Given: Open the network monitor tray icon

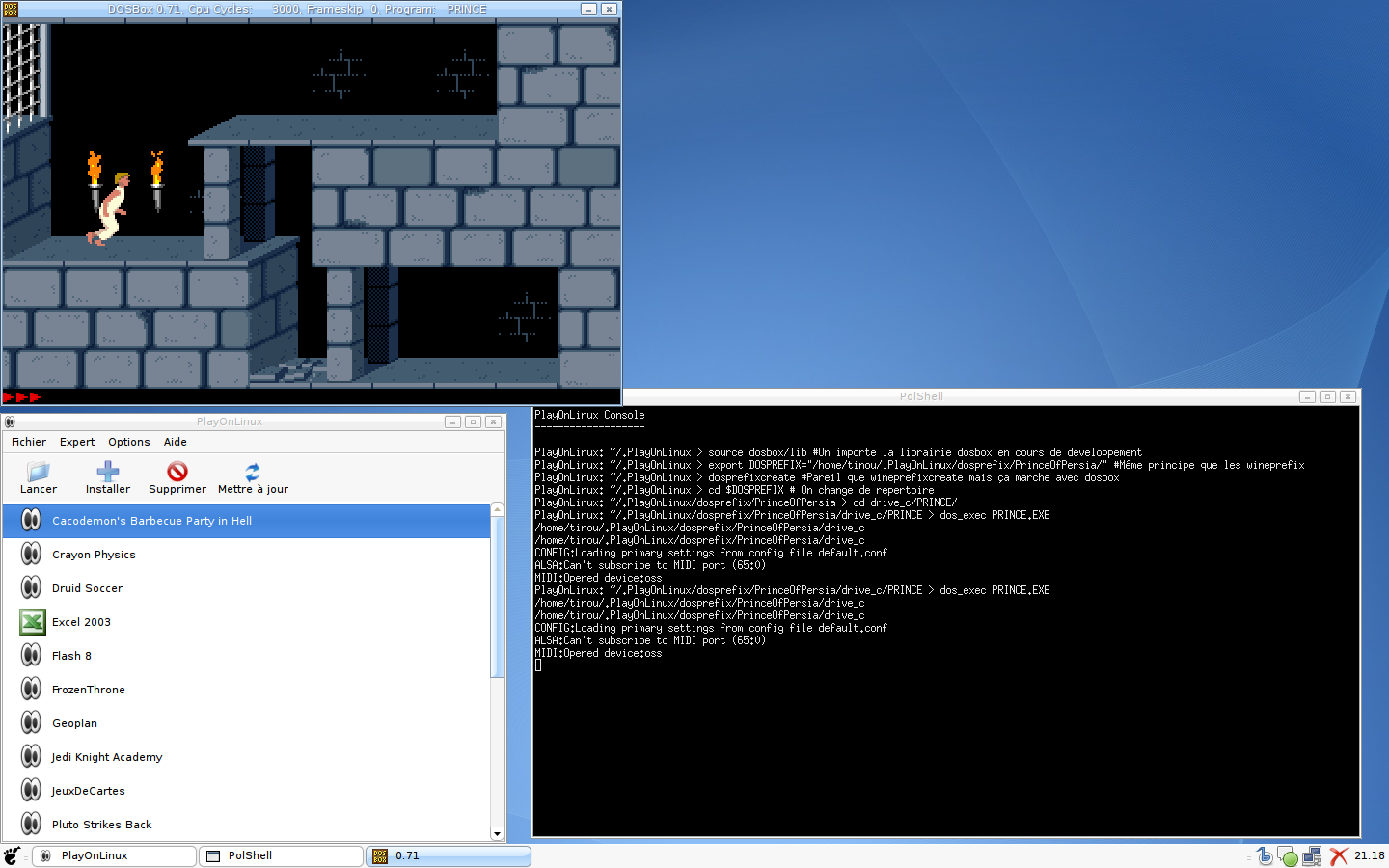Looking at the screenshot, I should click(1312, 855).
